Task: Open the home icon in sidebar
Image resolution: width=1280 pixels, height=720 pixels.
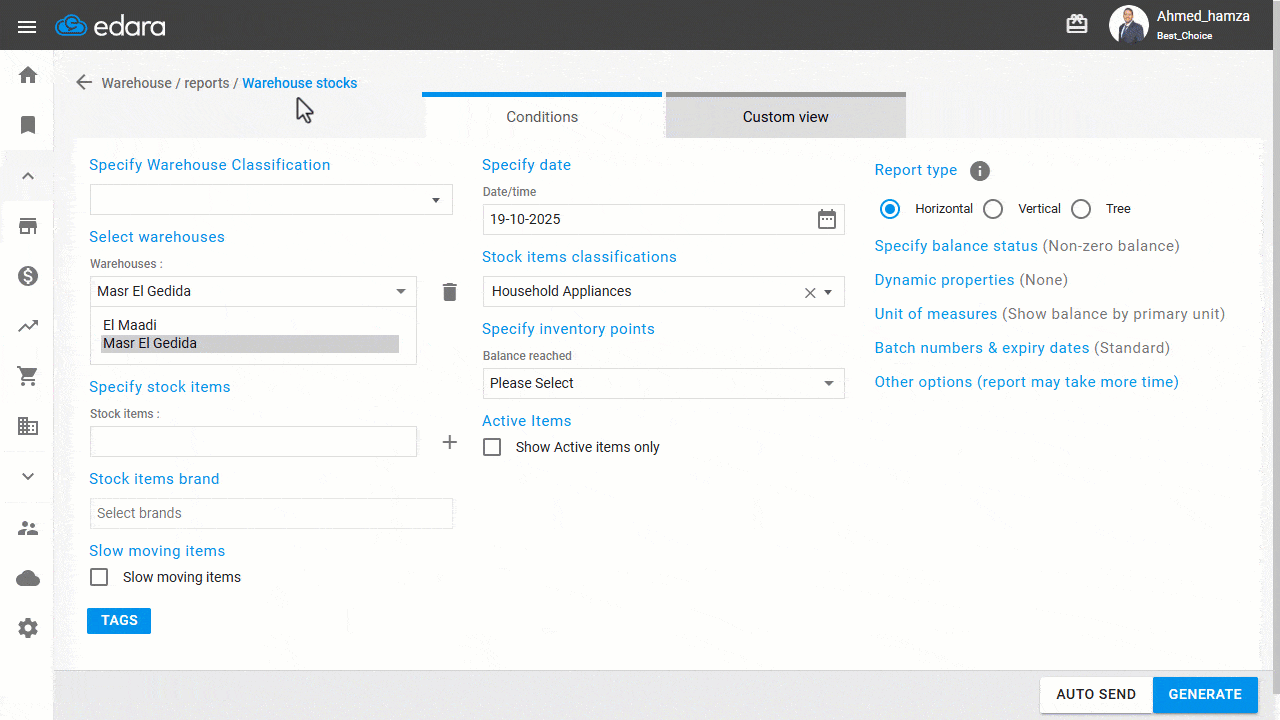Action: (28, 75)
